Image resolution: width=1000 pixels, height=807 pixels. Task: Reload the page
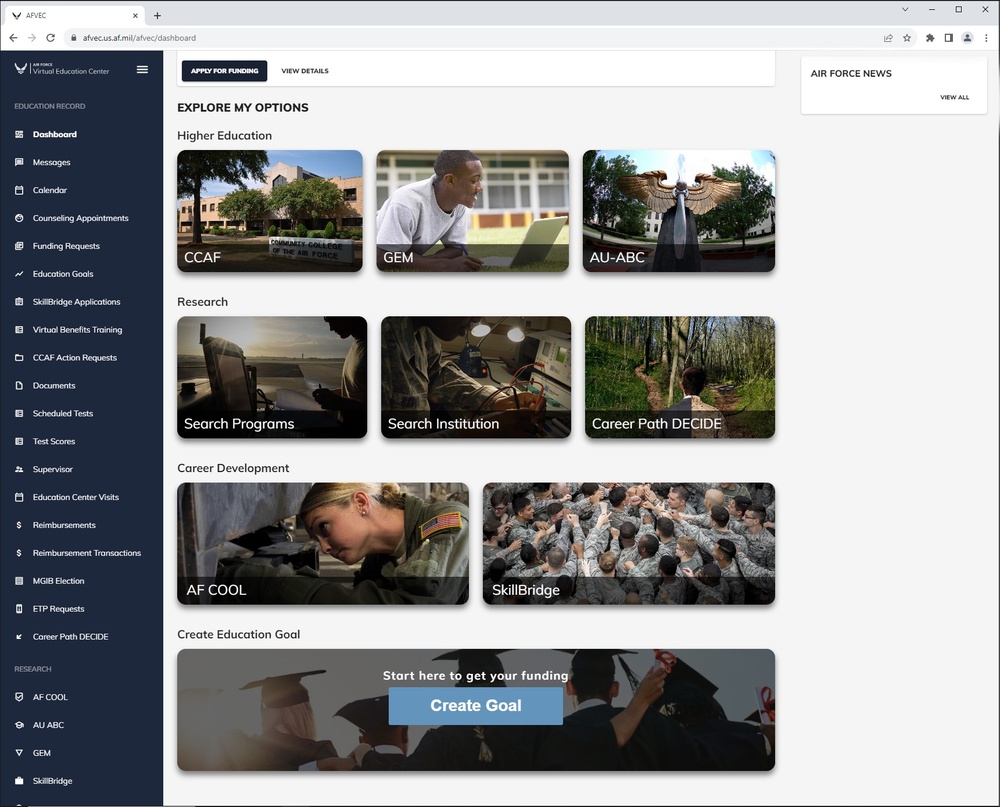[50, 38]
